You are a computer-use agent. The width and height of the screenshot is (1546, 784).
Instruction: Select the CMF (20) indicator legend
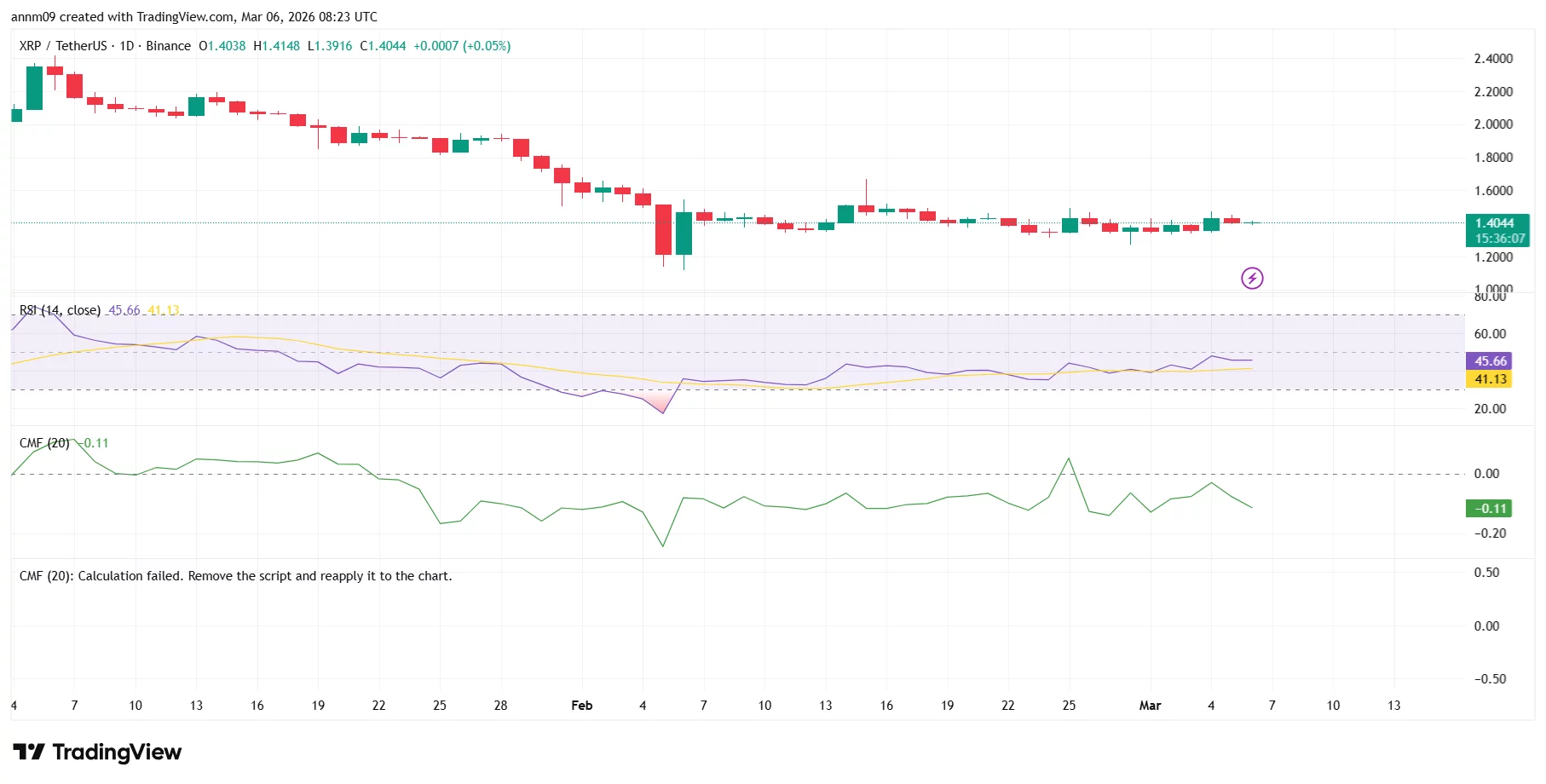coord(43,442)
